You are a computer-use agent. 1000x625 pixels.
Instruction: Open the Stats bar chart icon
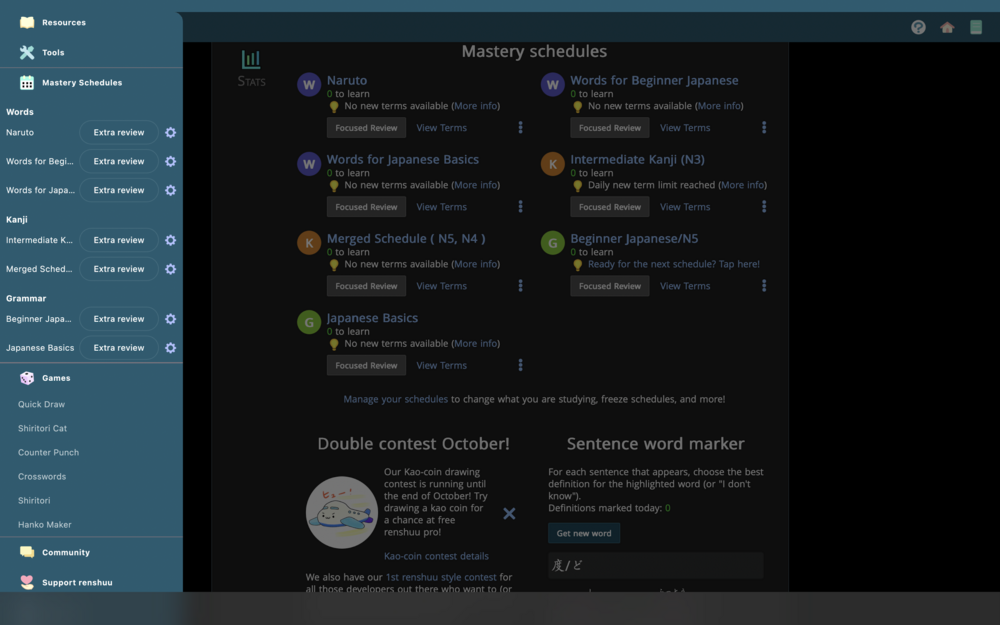[x=251, y=61]
